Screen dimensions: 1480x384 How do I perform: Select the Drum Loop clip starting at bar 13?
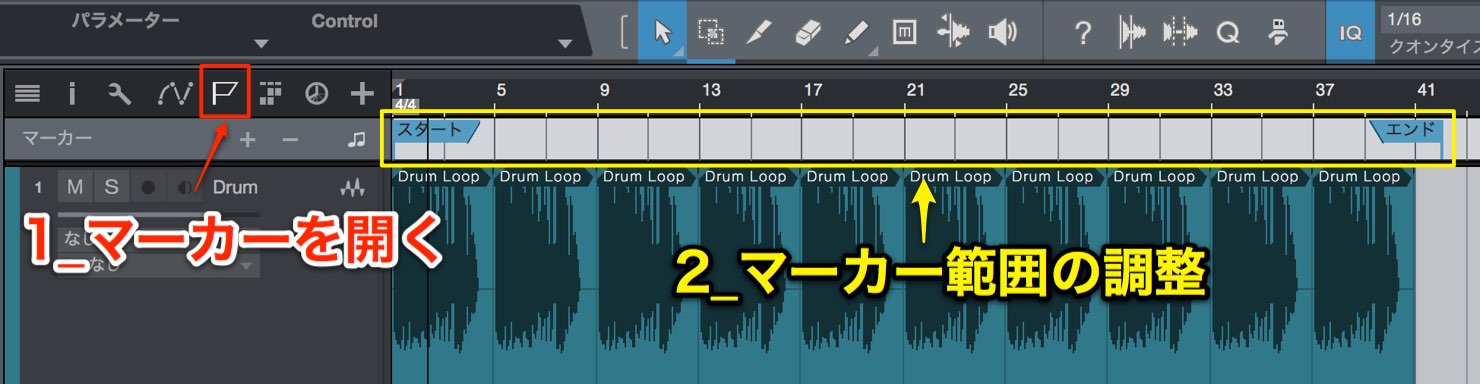[750, 275]
